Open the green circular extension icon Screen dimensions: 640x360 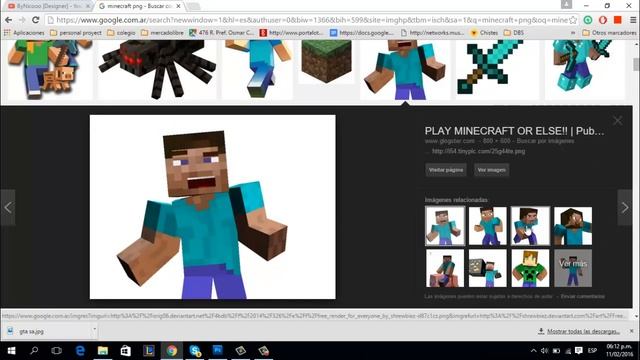[588, 20]
